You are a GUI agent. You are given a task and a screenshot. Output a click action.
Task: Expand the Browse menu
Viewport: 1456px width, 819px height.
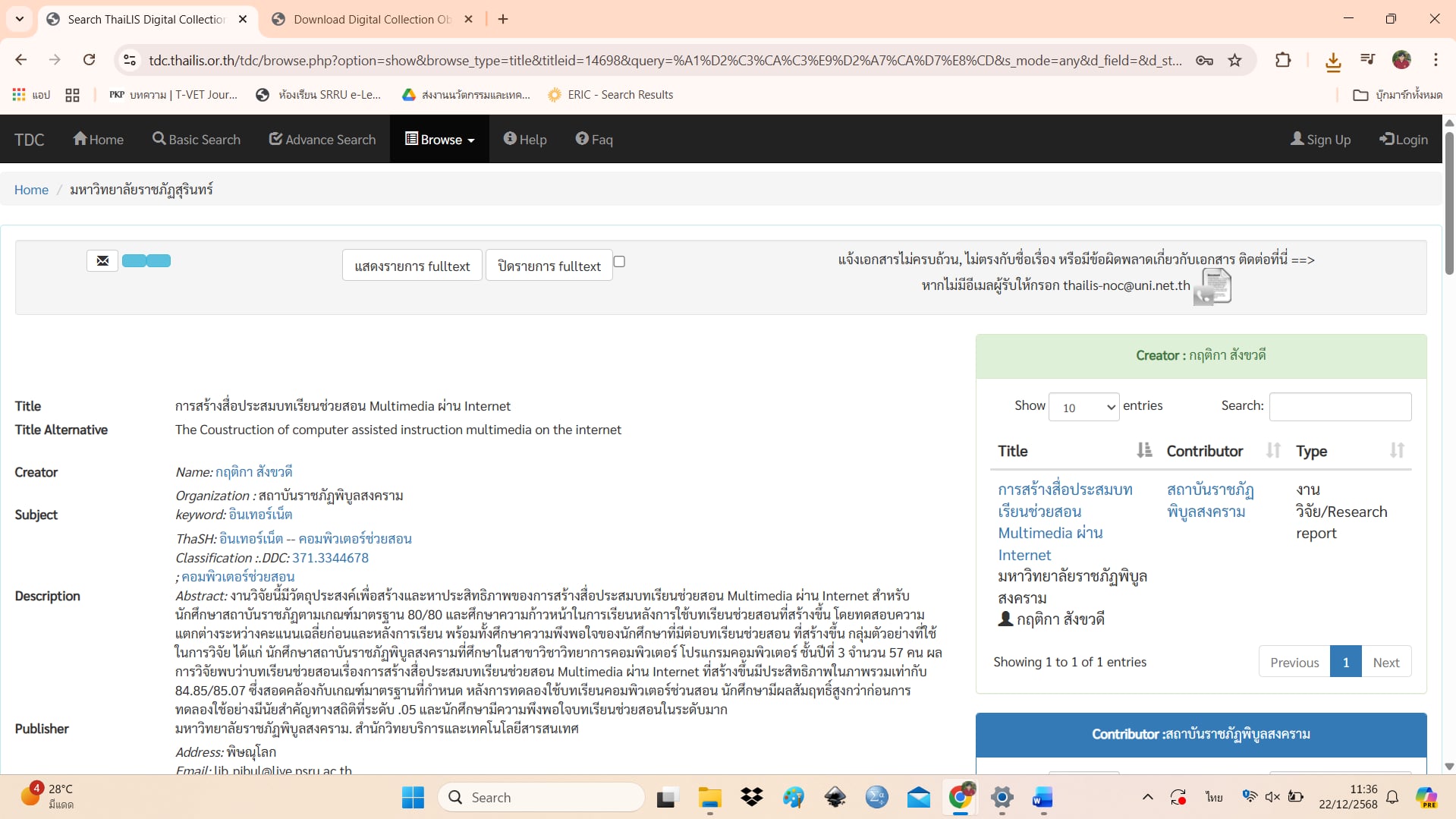(x=439, y=139)
